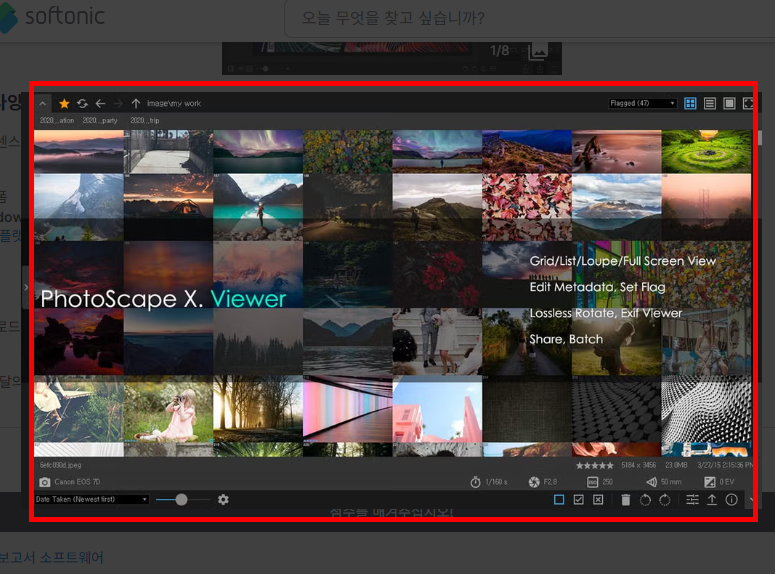Delete selected photo with trash icon
Image resolution: width=775 pixels, height=574 pixels.
tap(625, 500)
